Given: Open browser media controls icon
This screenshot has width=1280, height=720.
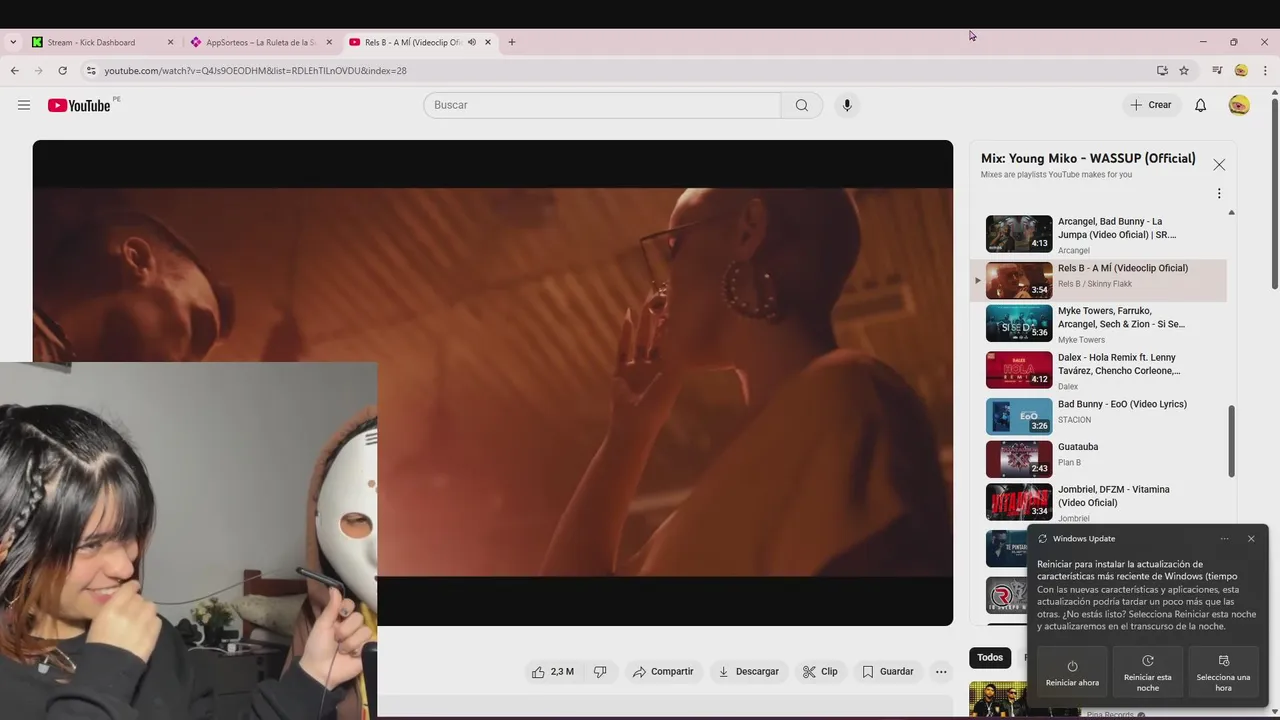Looking at the screenshot, I should [x=1217, y=71].
